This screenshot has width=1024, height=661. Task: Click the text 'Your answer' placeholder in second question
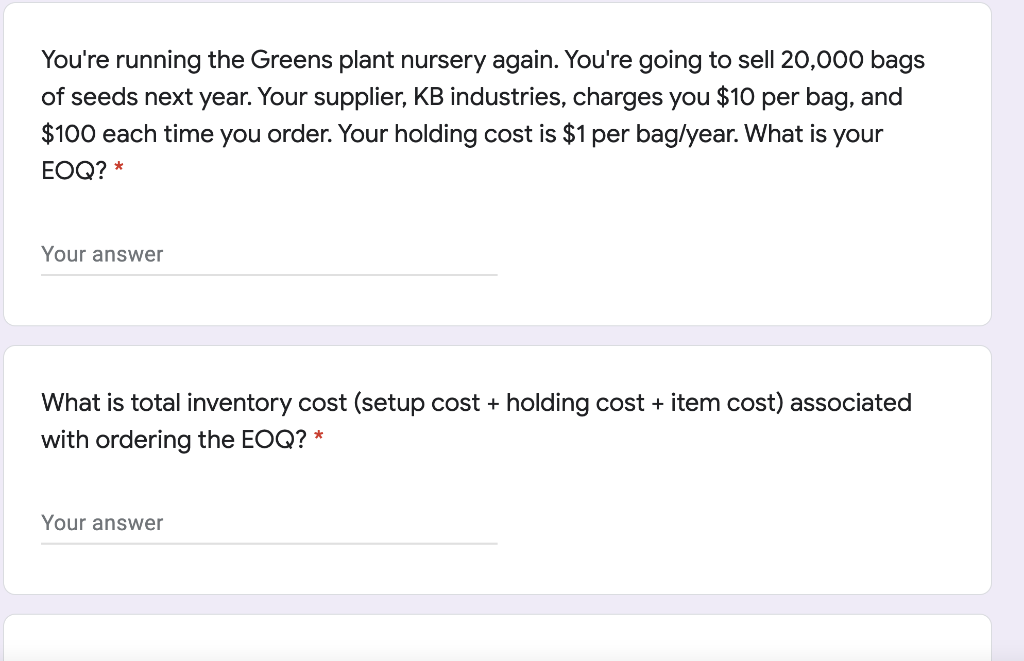(x=101, y=522)
